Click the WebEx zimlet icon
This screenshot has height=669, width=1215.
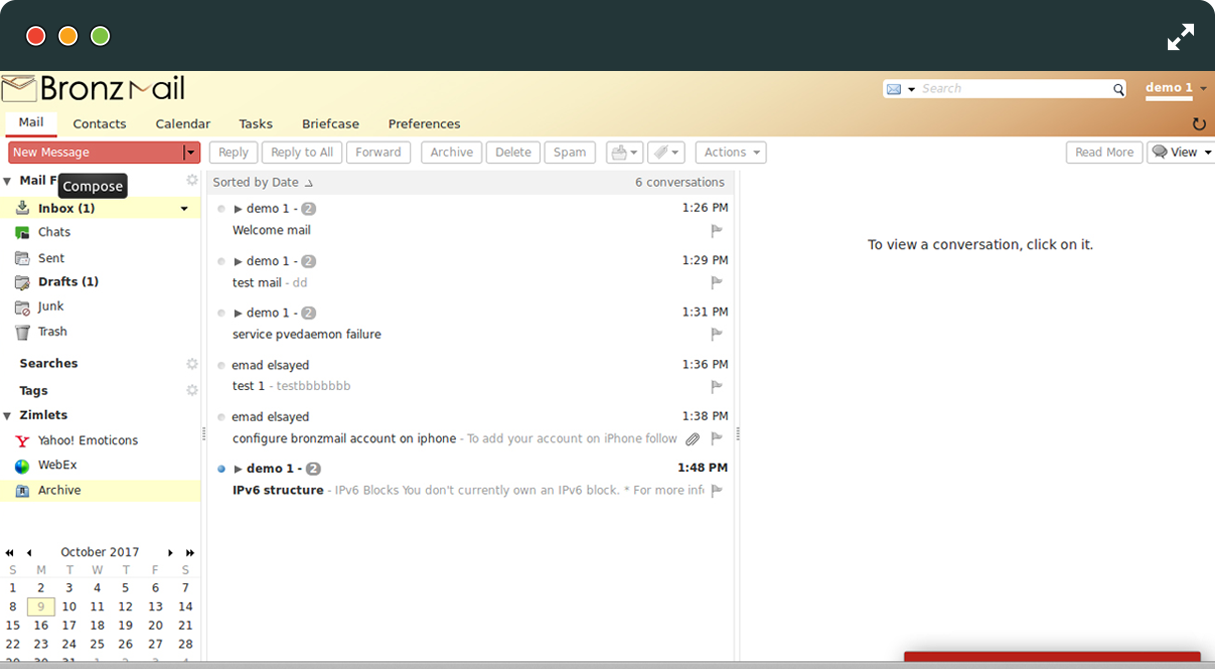pos(22,466)
